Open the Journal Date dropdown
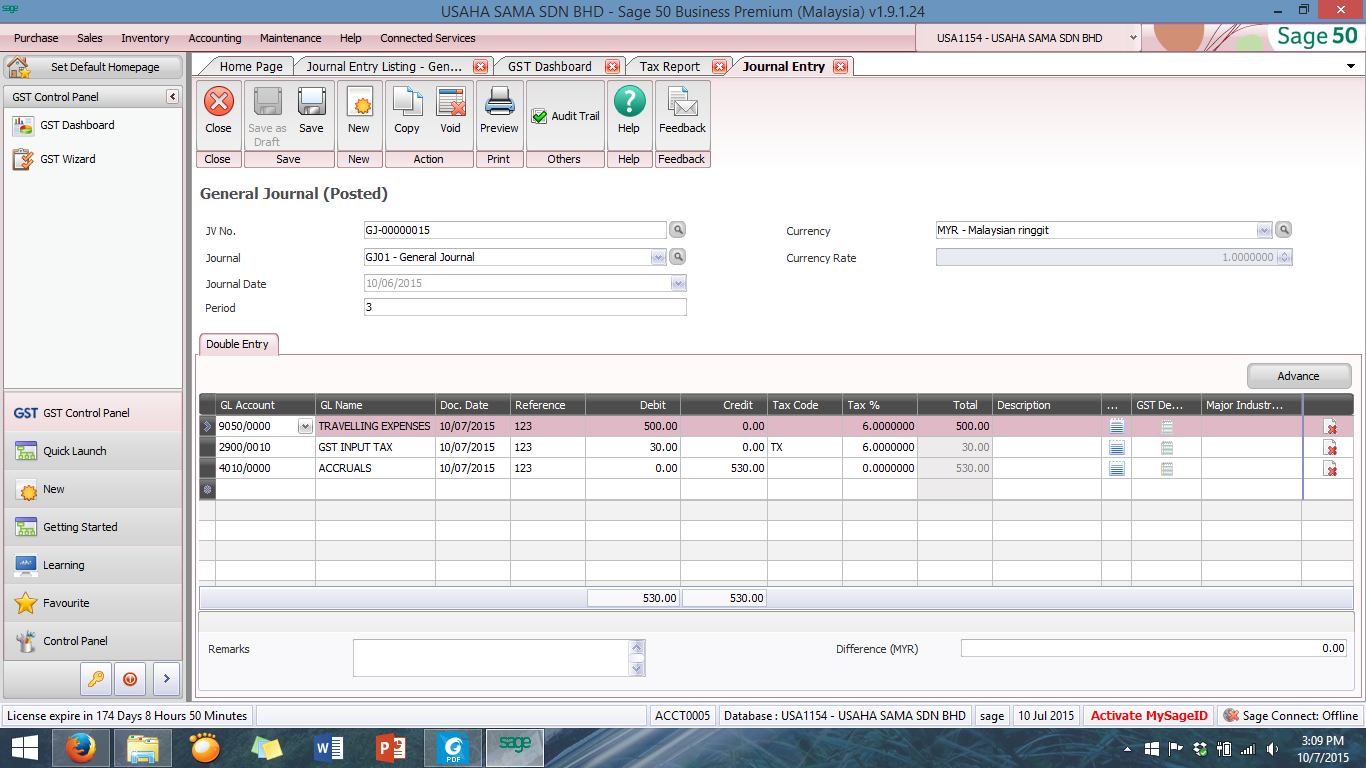The width and height of the screenshot is (1366, 768). (678, 284)
